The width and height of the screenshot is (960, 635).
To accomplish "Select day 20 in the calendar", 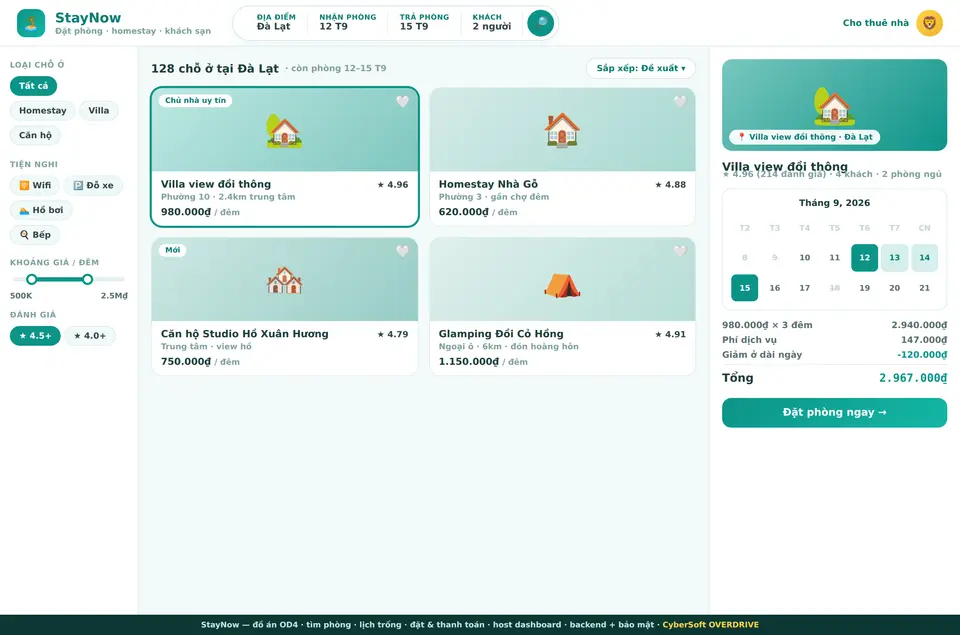I will tap(894, 288).
